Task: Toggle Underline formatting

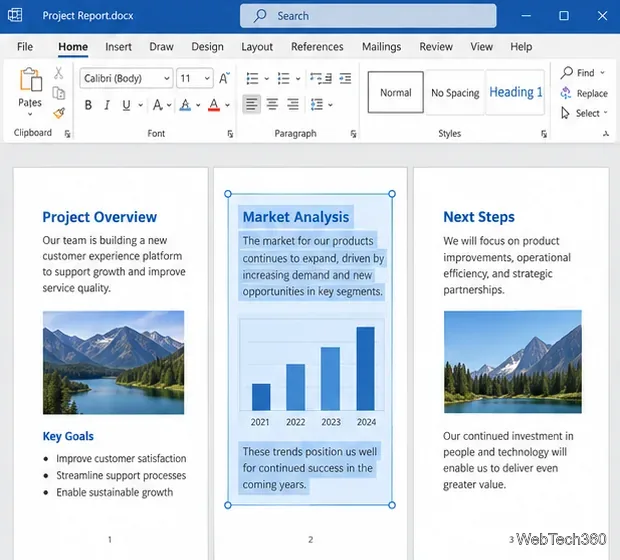Action: click(126, 105)
